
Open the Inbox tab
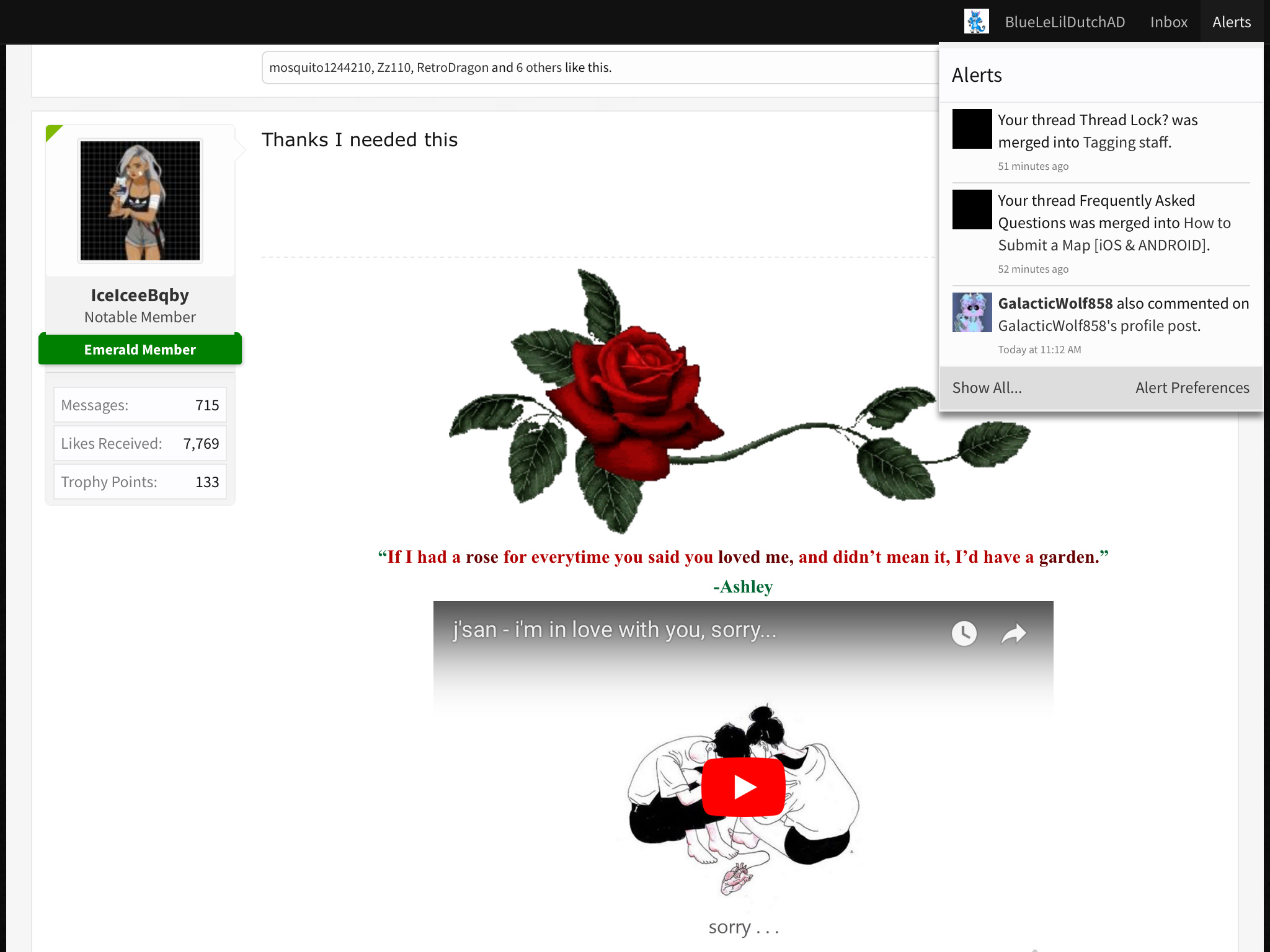(x=1169, y=22)
